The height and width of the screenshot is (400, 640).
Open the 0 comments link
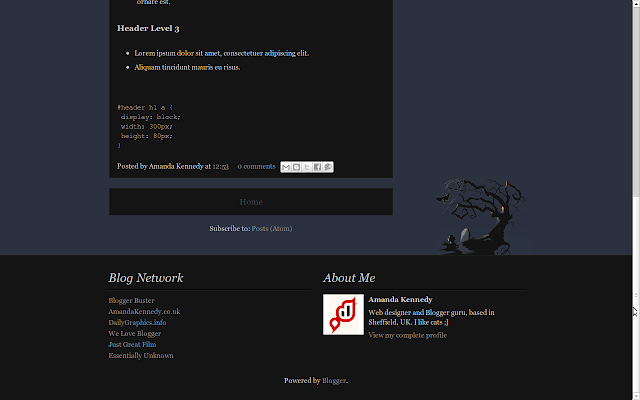tap(256, 167)
